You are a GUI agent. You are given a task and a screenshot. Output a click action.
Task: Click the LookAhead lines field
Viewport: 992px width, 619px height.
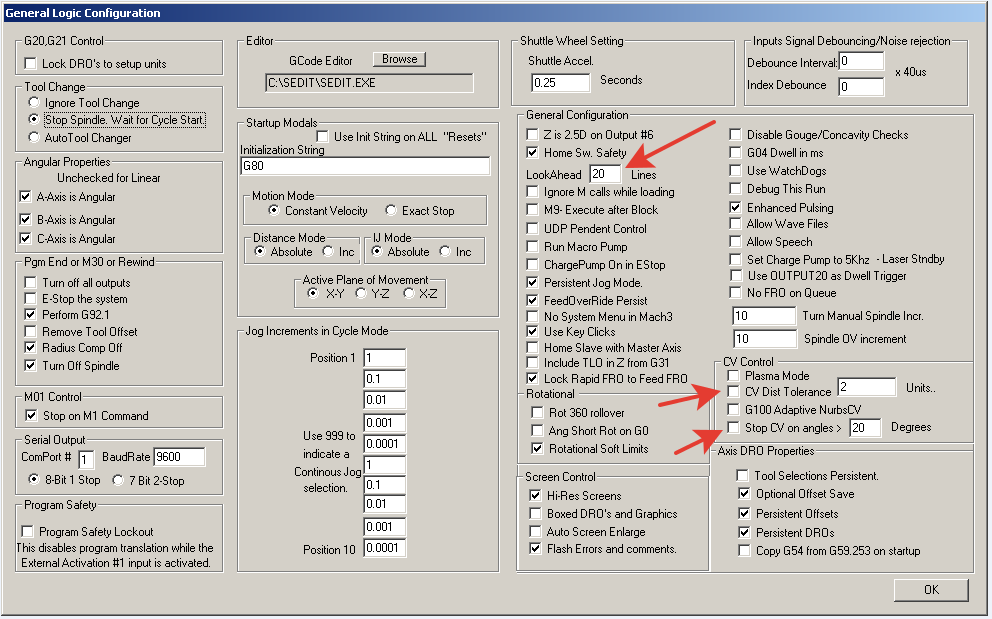point(605,174)
